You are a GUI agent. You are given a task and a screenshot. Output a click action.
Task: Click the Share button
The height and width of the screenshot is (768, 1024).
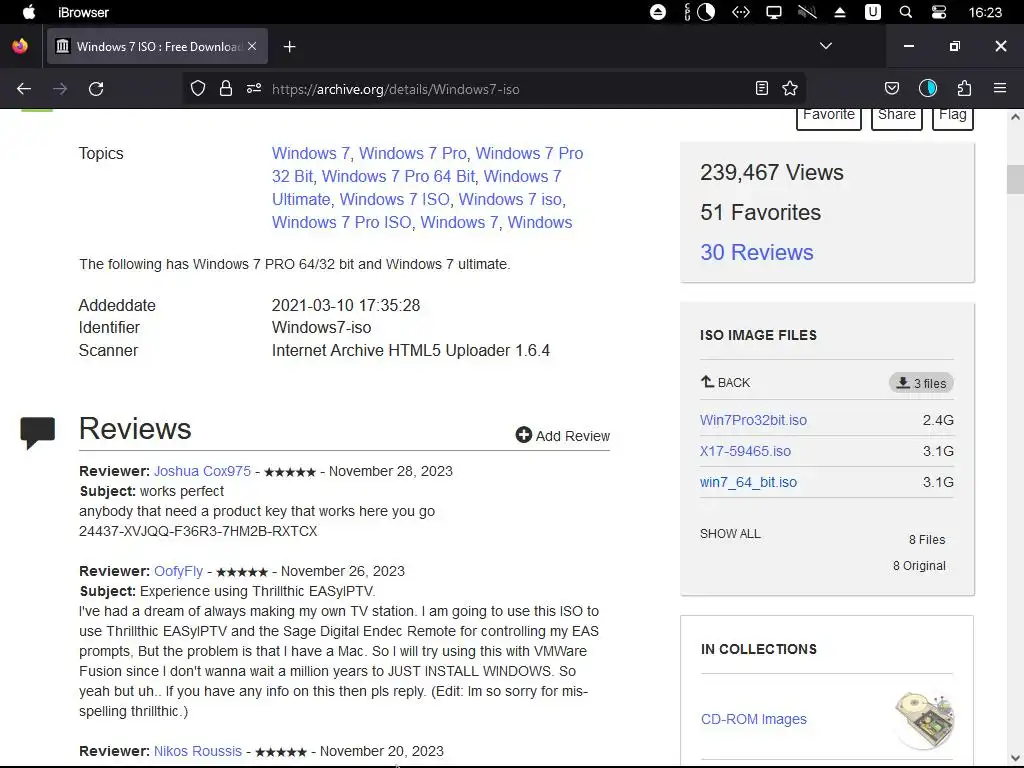point(897,118)
